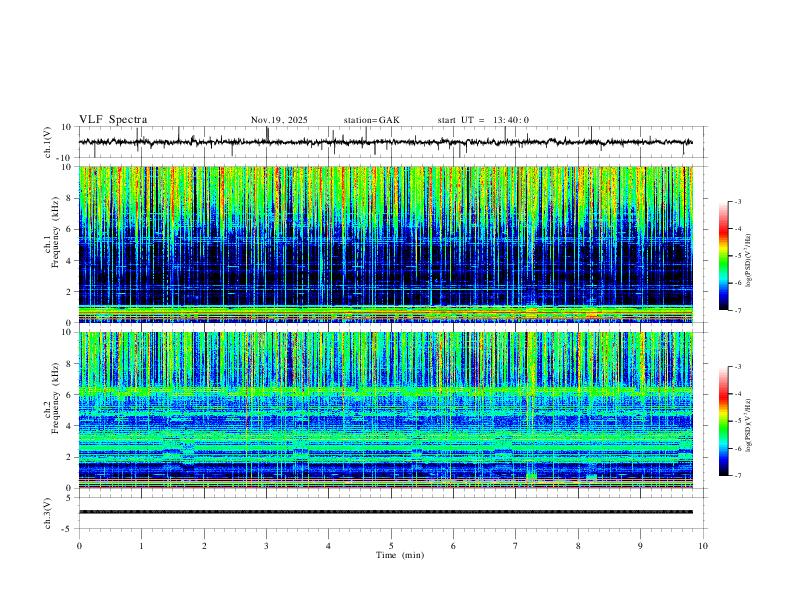
Task: Click the "ch.1(V)" axis label
Action: click(48, 142)
